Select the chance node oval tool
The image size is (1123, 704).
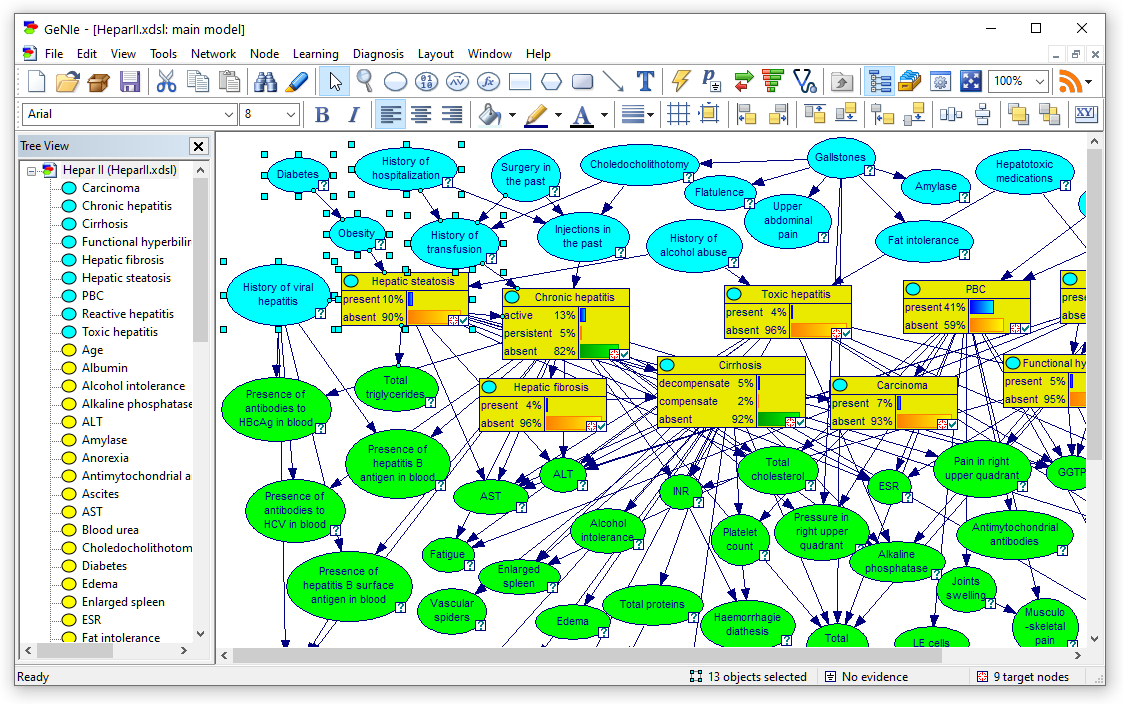pos(395,82)
